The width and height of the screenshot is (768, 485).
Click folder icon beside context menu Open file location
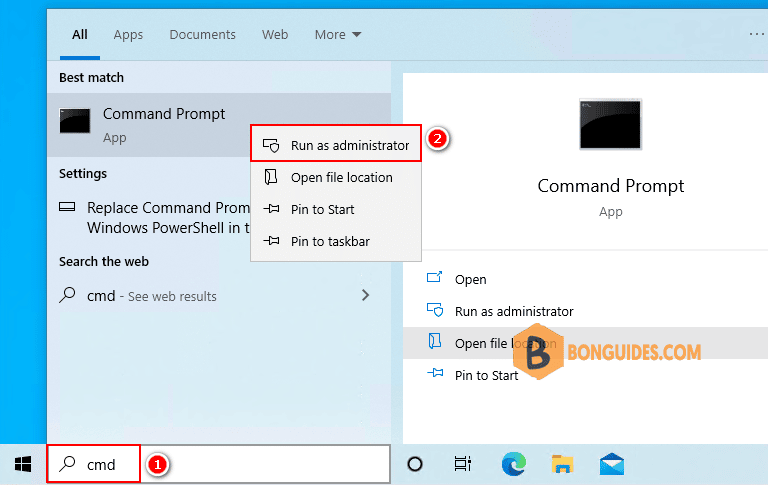pyautogui.click(x=271, y=177)
